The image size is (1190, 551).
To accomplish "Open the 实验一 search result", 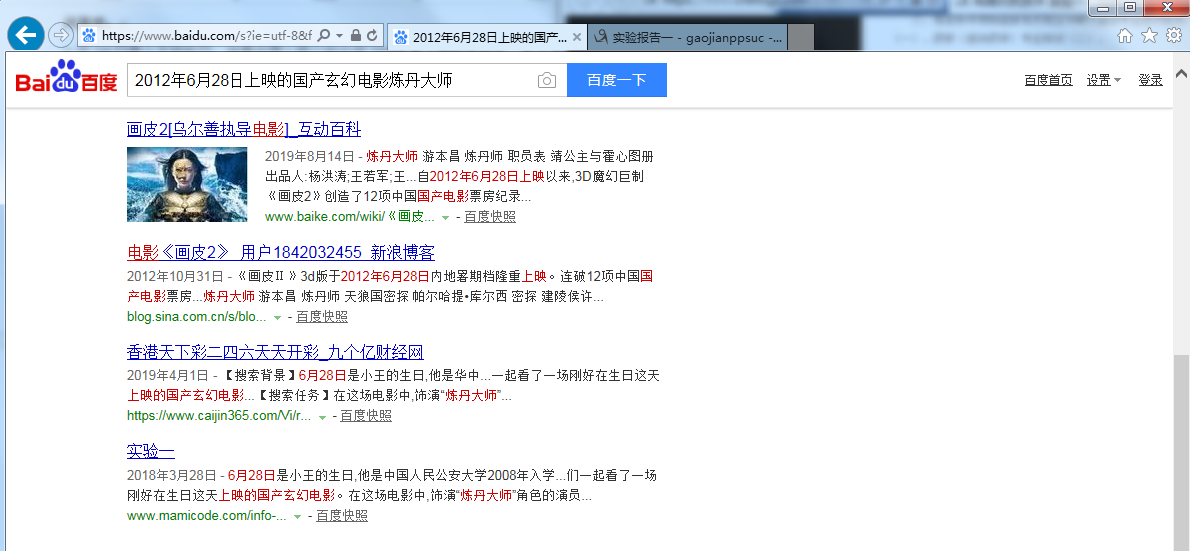I will [150, 452].
